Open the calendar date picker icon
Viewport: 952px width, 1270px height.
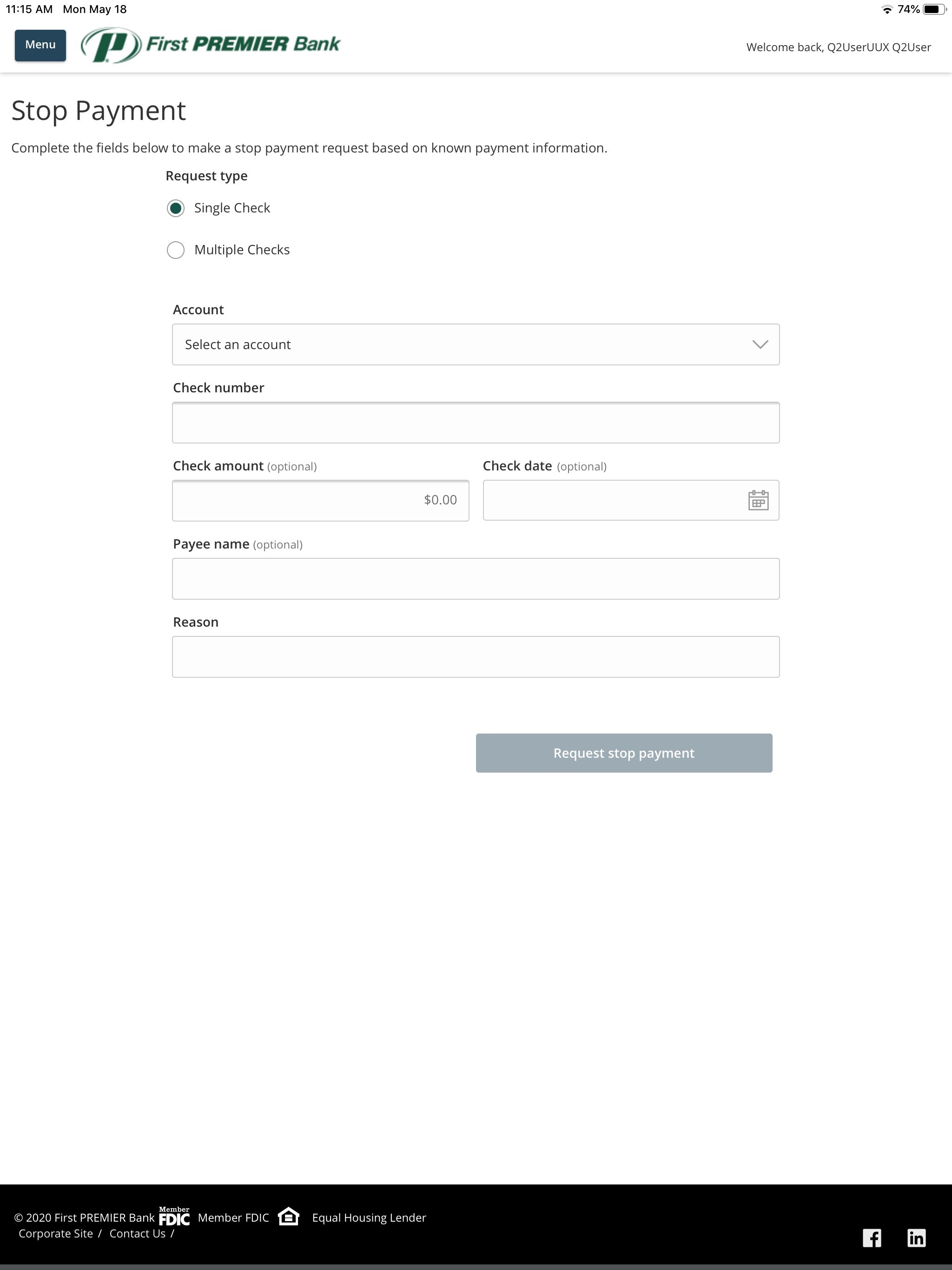[x=758, y=500]
